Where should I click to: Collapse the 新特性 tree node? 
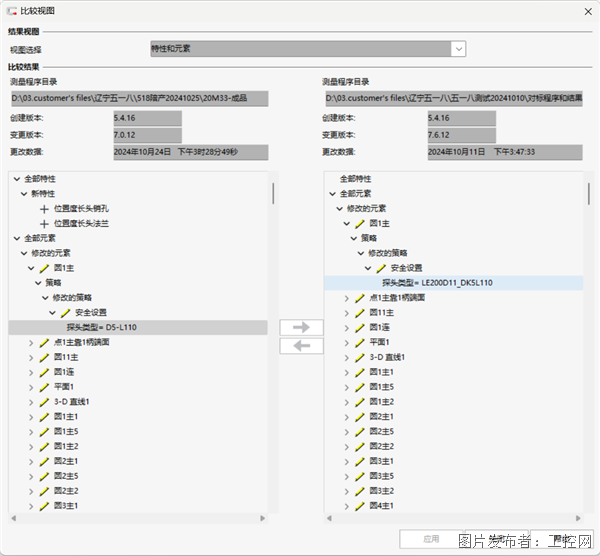[x=23, y=193]
